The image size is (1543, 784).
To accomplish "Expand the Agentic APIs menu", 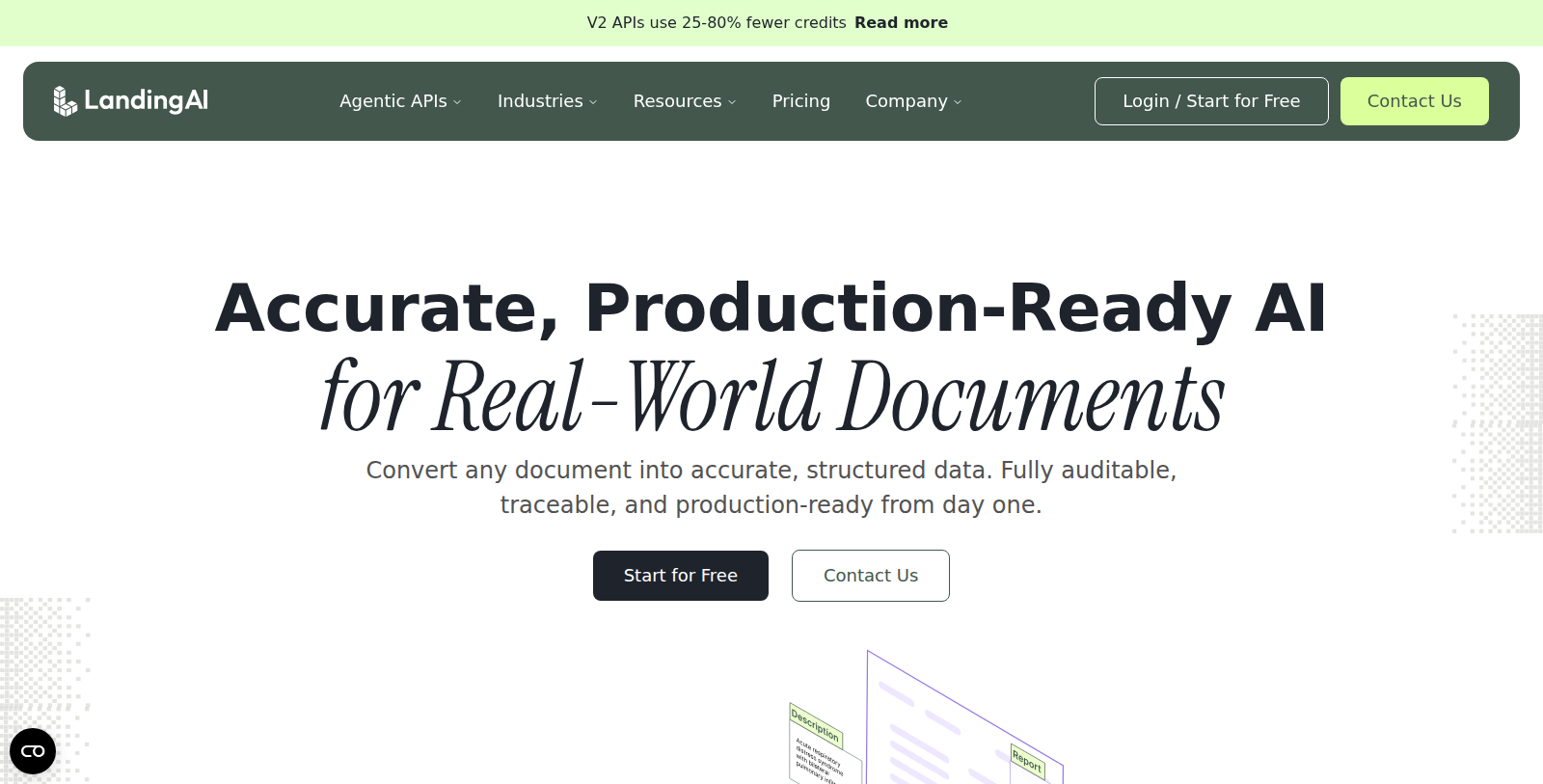I will pyautogui.click(x=400, y=101).
